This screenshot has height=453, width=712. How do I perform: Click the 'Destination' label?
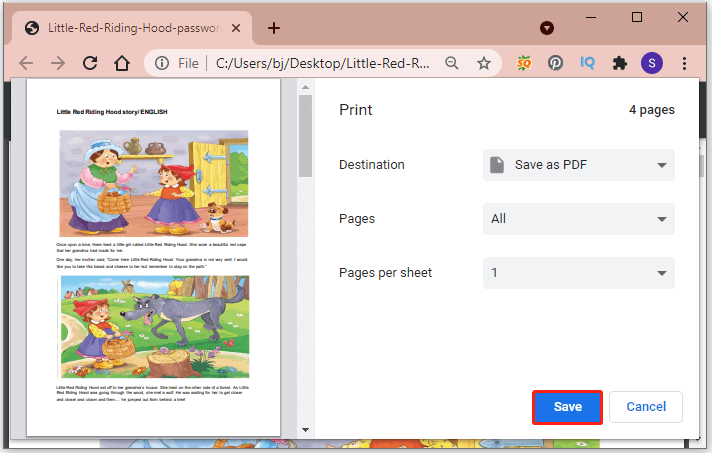[x=371, y=165]
